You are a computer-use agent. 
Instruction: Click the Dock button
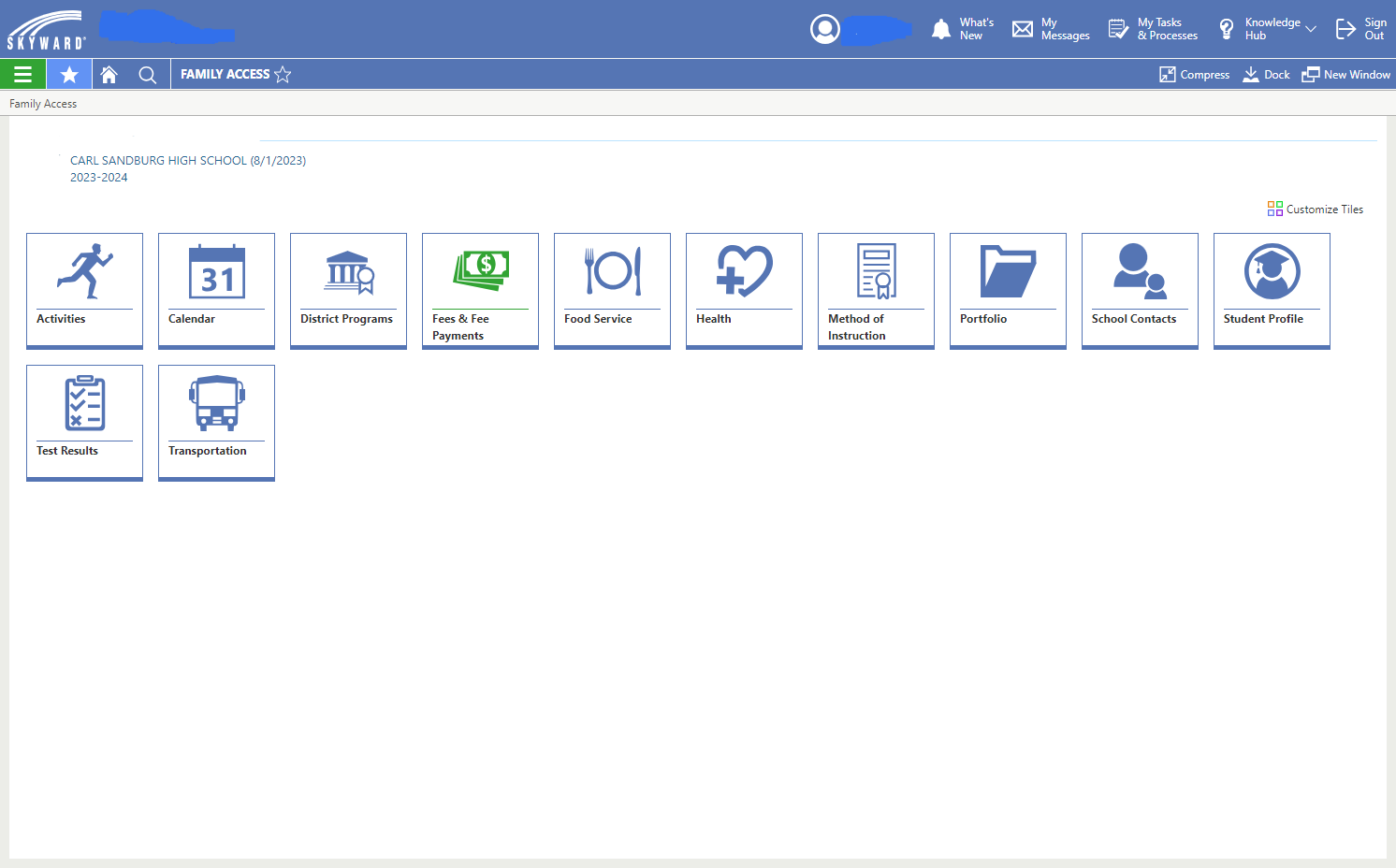1266,75
